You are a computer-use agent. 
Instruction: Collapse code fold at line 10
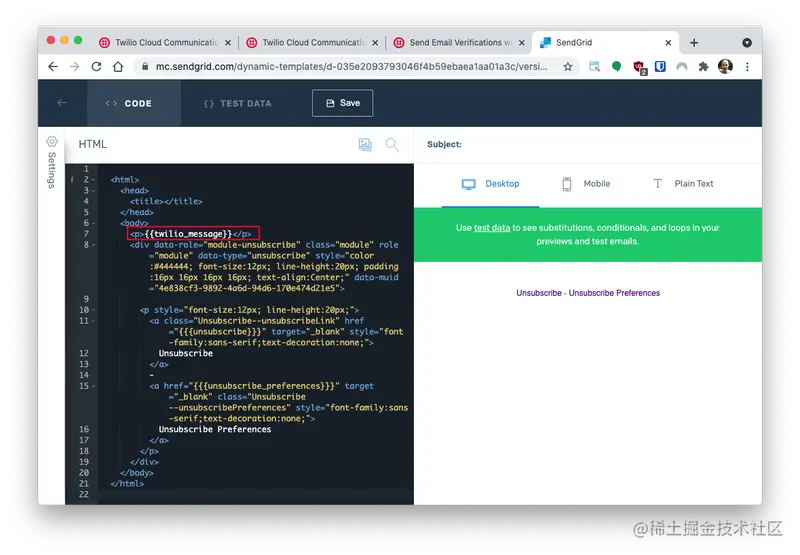pyautogui.click(x=93, y=310)
